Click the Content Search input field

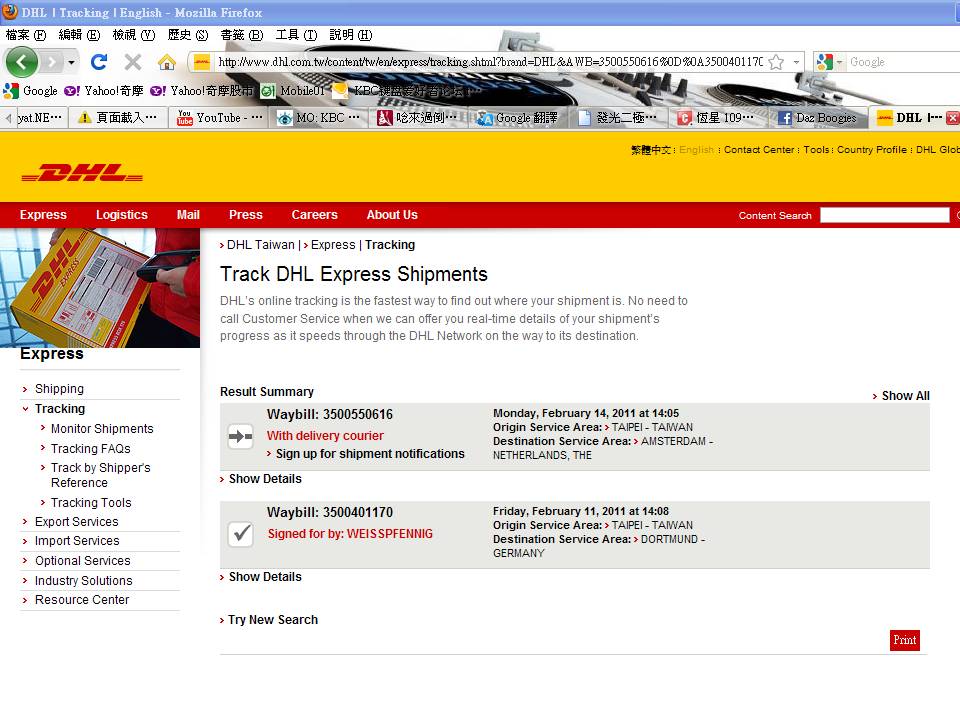click(884, 214)
